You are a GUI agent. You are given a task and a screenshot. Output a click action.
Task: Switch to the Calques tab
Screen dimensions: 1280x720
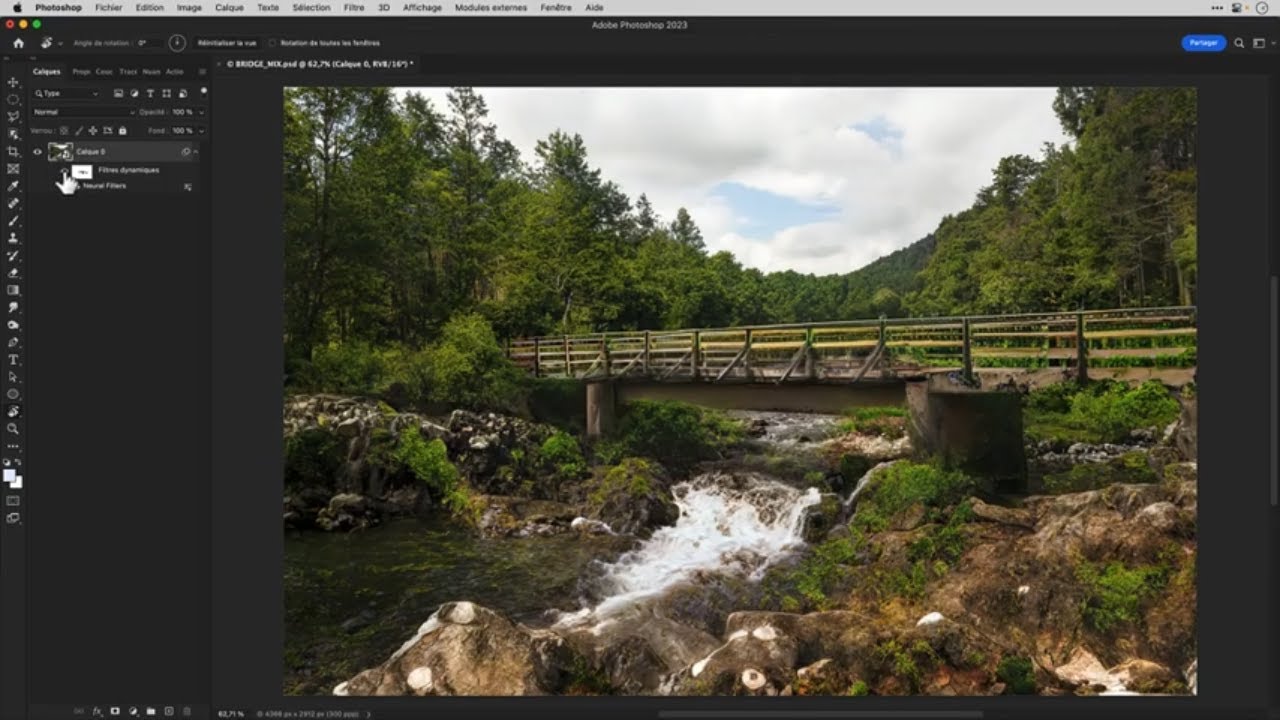46,72
